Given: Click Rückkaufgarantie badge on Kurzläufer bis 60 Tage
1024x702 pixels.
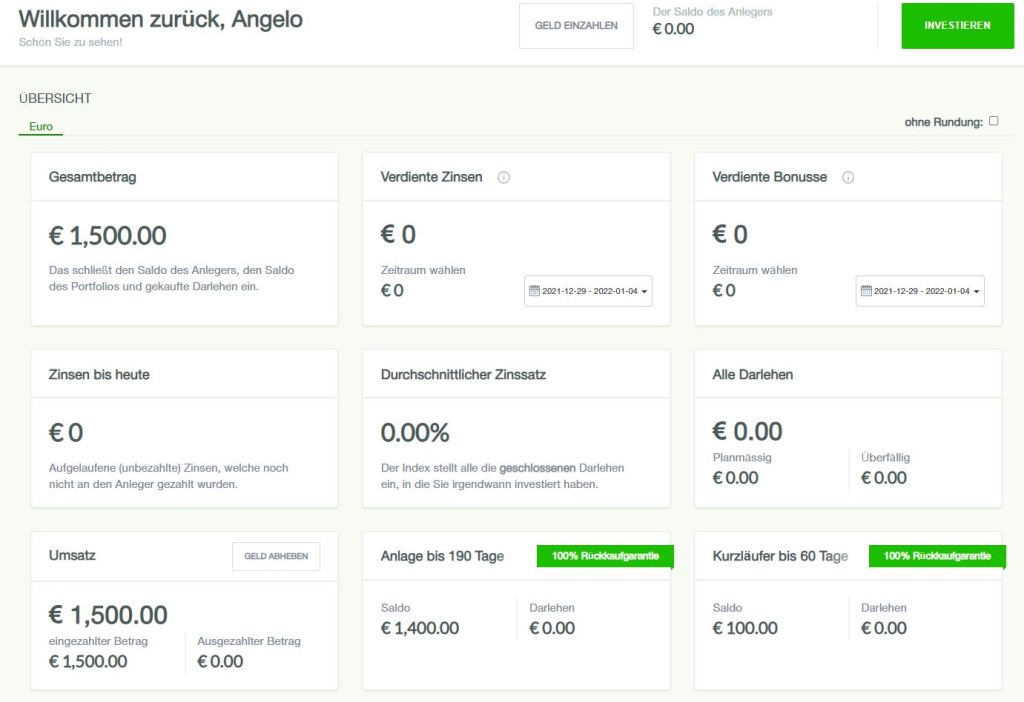Looking at the screenshot, I should [936, 556].
